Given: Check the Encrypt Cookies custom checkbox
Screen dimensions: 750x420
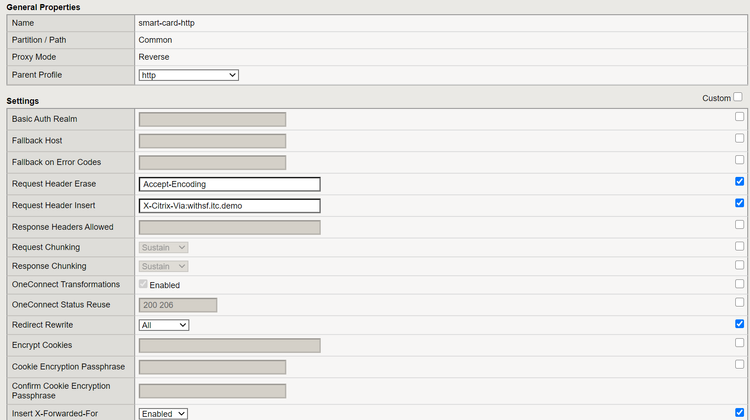Looking at the screenshot, I should coord(739,344).
